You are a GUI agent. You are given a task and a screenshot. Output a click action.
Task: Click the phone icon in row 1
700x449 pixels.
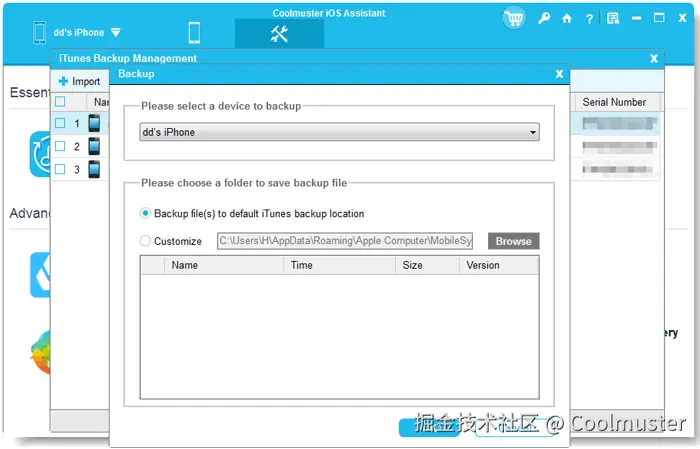pyautogui.click(x=94, y=123)
